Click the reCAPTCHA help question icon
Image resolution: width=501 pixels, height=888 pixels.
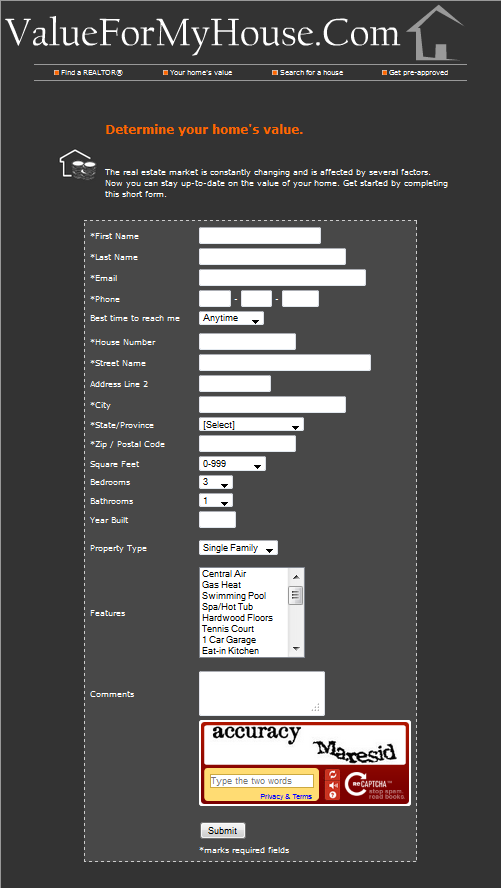point(332,795)
